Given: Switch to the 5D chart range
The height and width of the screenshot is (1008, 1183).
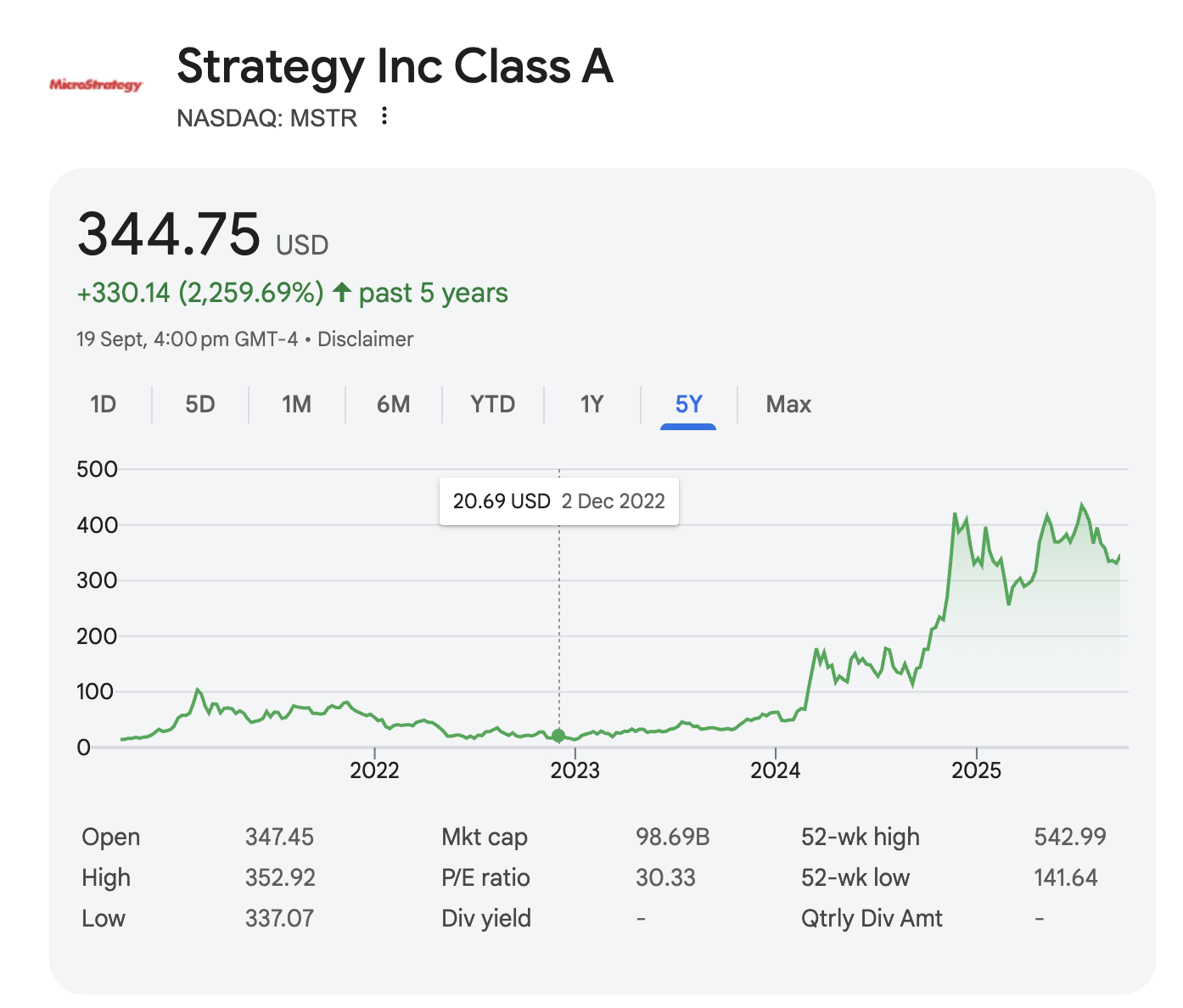Looking at the screenshot, I should click(x=200, y=404).
